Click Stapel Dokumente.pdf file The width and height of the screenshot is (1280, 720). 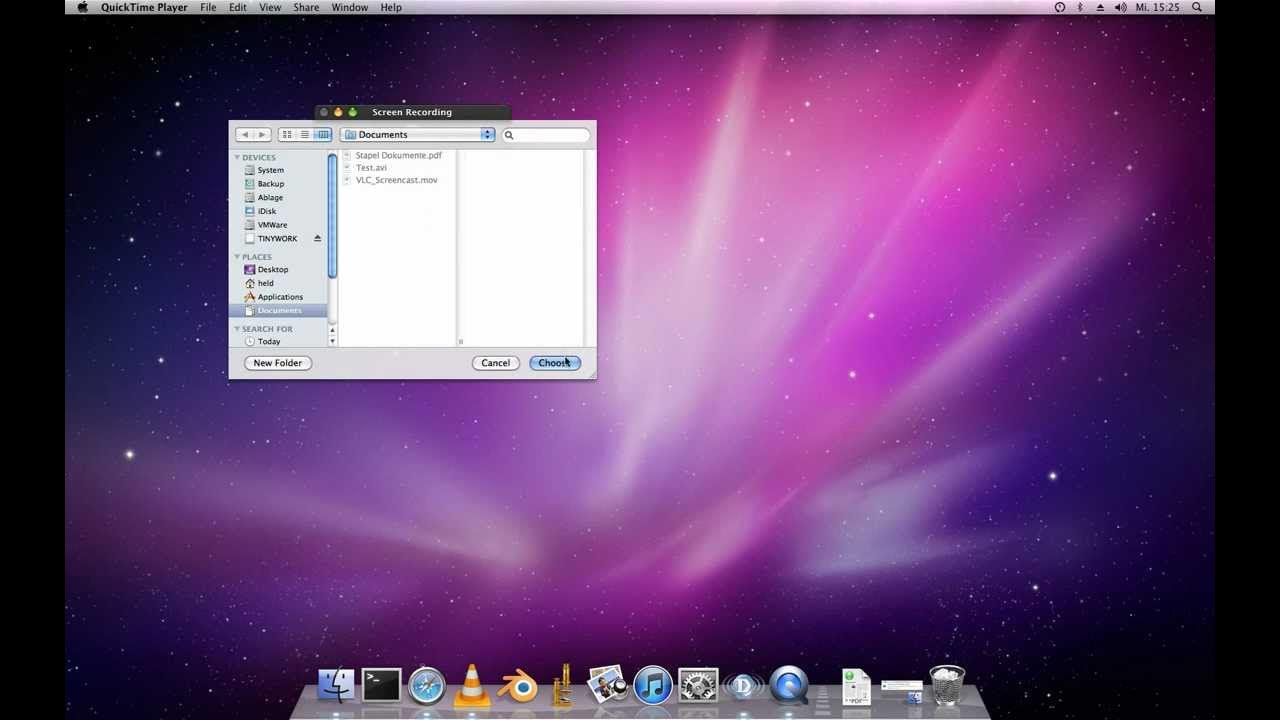[x=398, y=156]
